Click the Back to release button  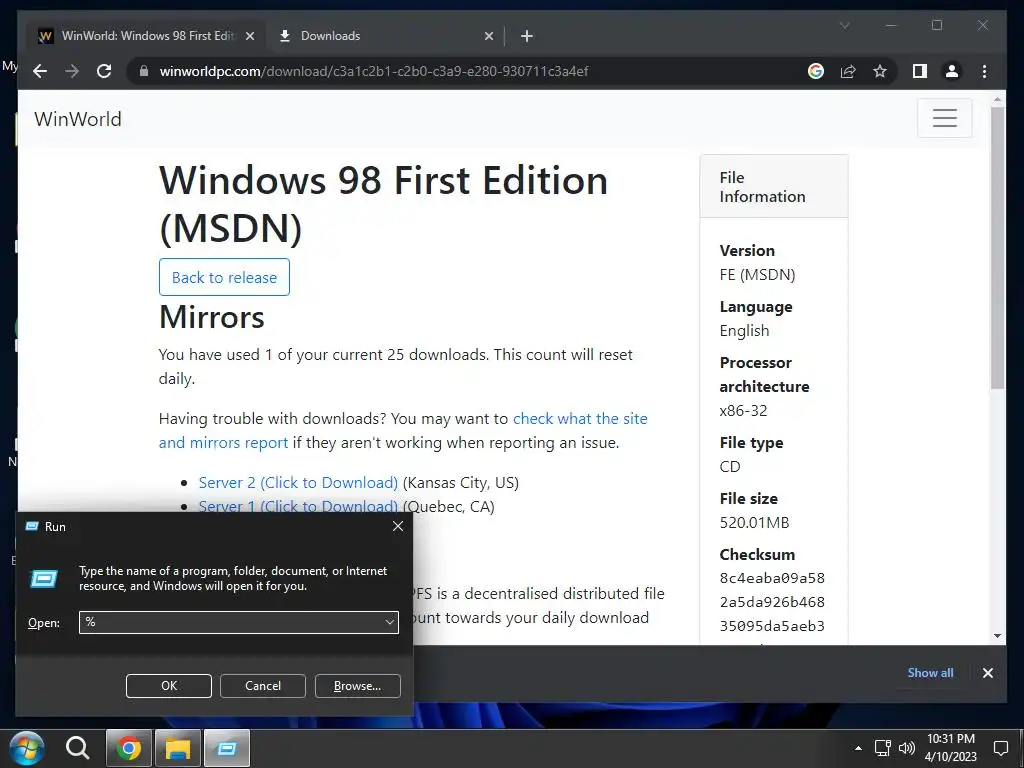pos(224,278)
